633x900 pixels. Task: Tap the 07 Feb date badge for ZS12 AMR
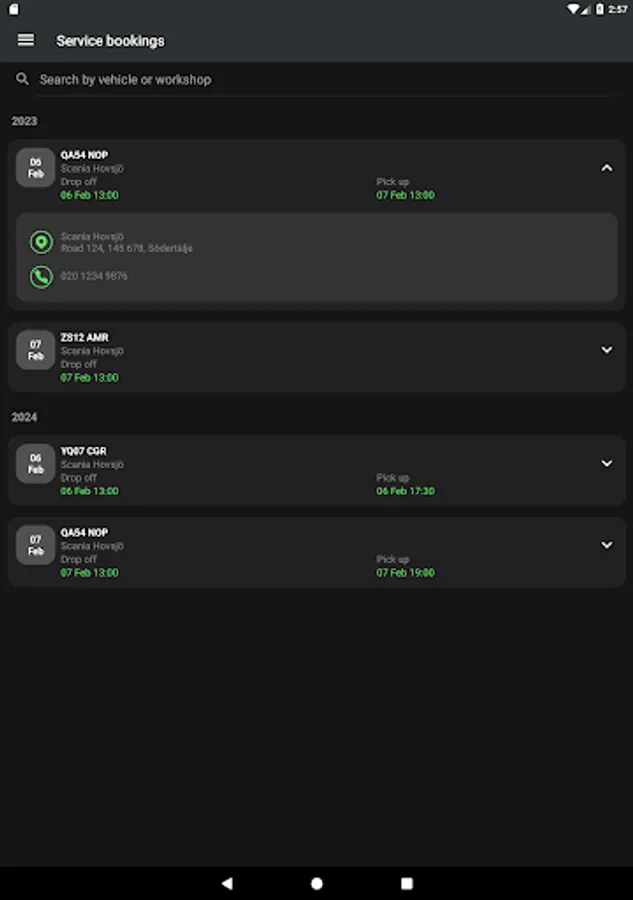pyautogui.click(x=36, y=350)
